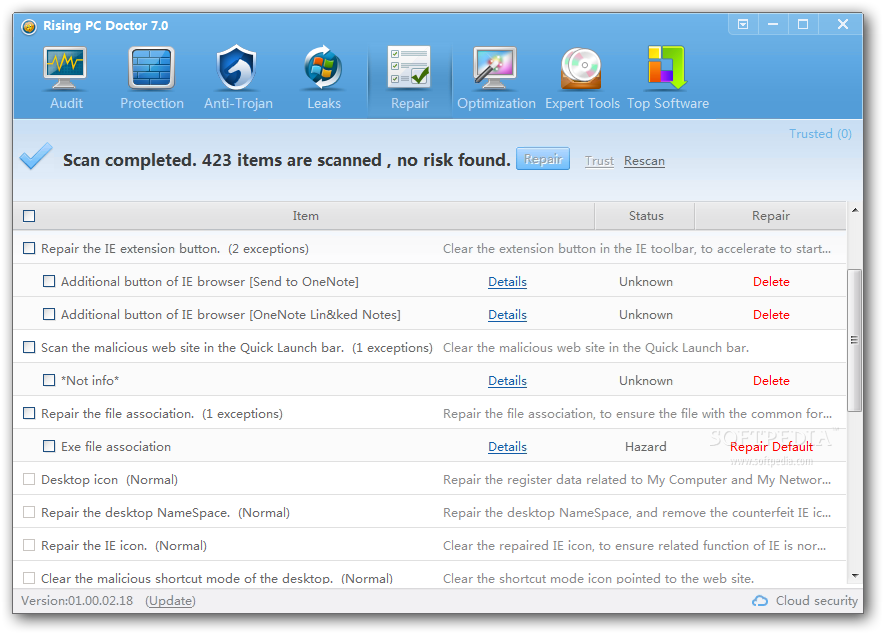Image resolution: width=884 pixels, height=634 pixels.
Task: Check 'Repair the IE icon' checkbox
Action: click(x=29, y=545)
